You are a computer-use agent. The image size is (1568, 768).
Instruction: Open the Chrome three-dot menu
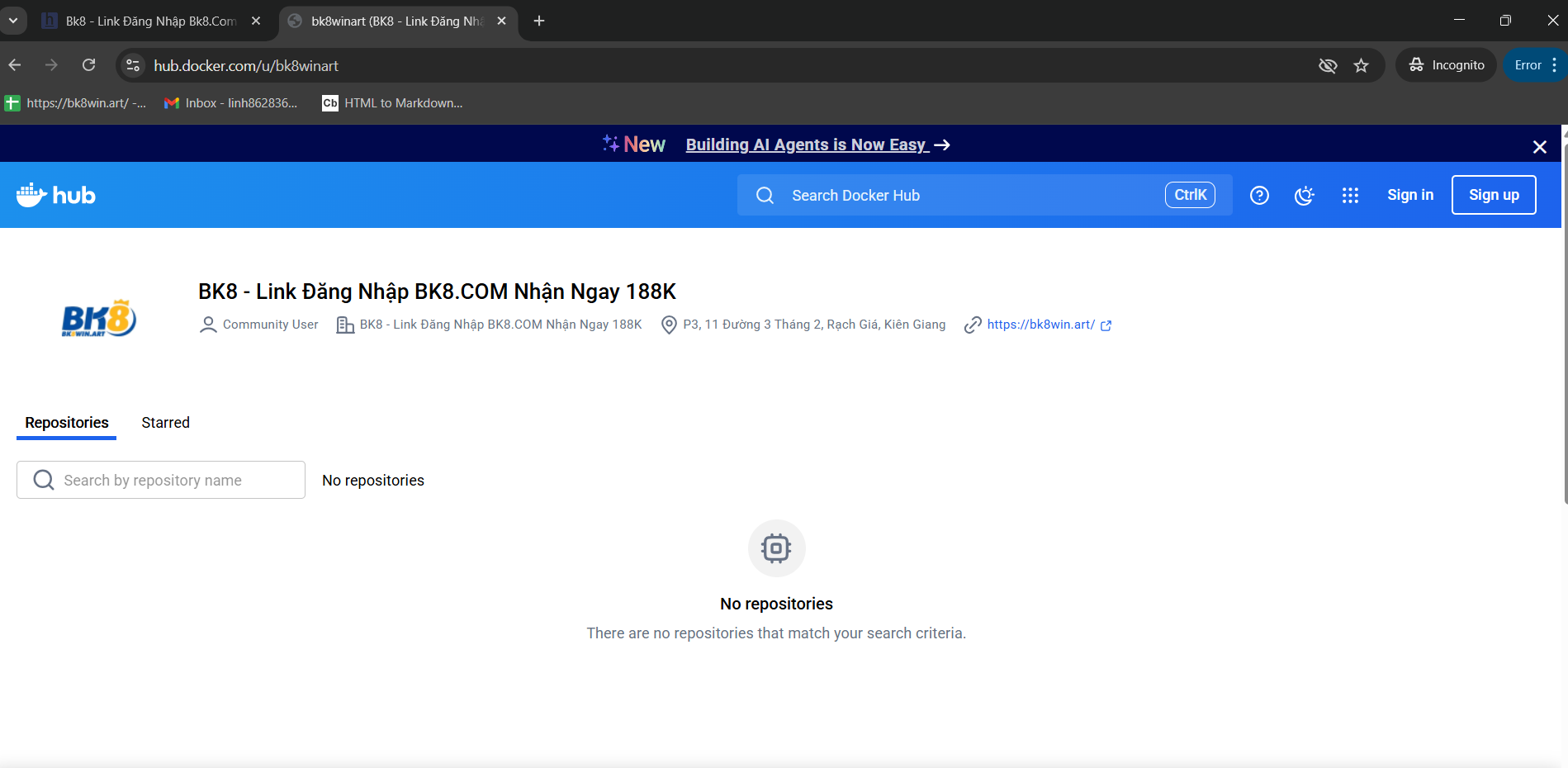1555,65
